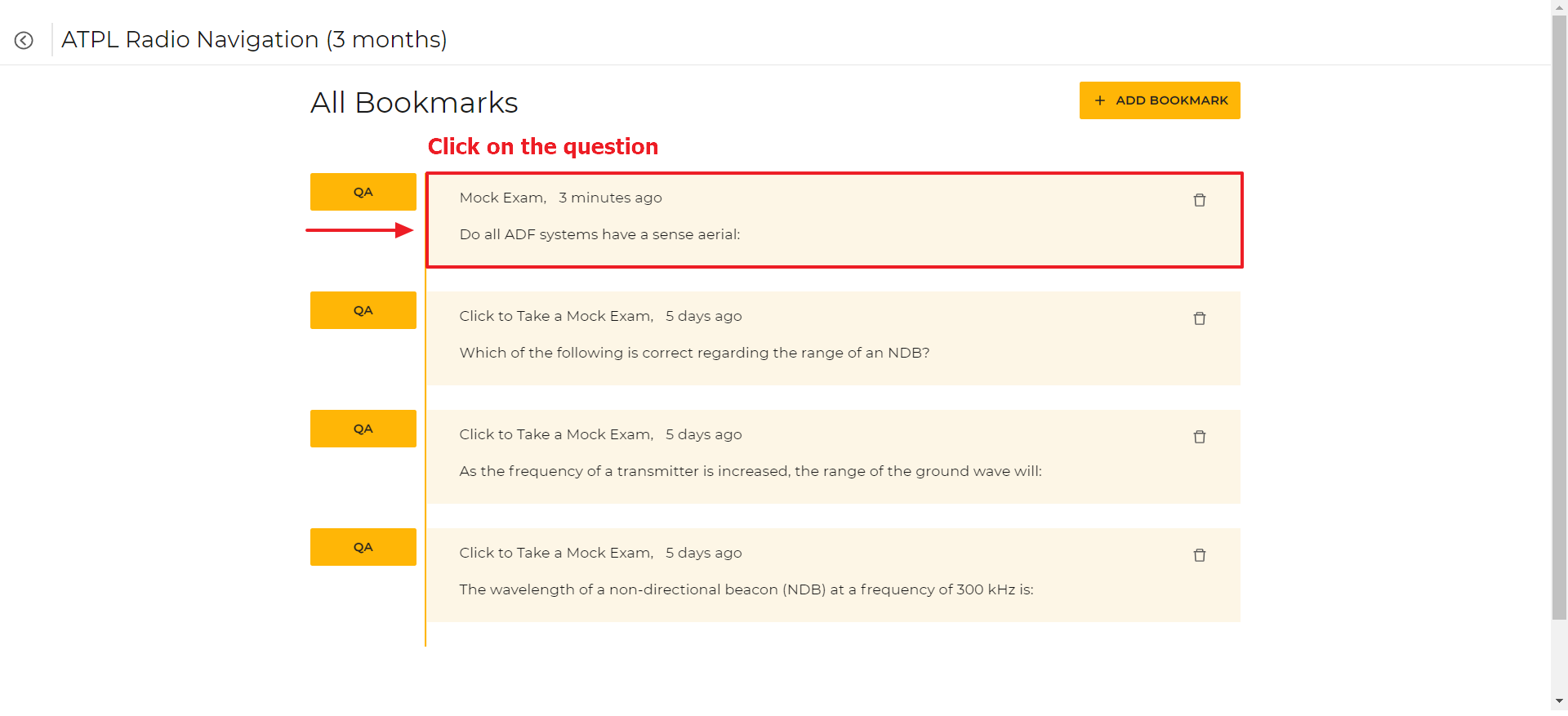Click the back arrow icon
The width and height of the screenshot is (1568, 716).
click(24, 40)
